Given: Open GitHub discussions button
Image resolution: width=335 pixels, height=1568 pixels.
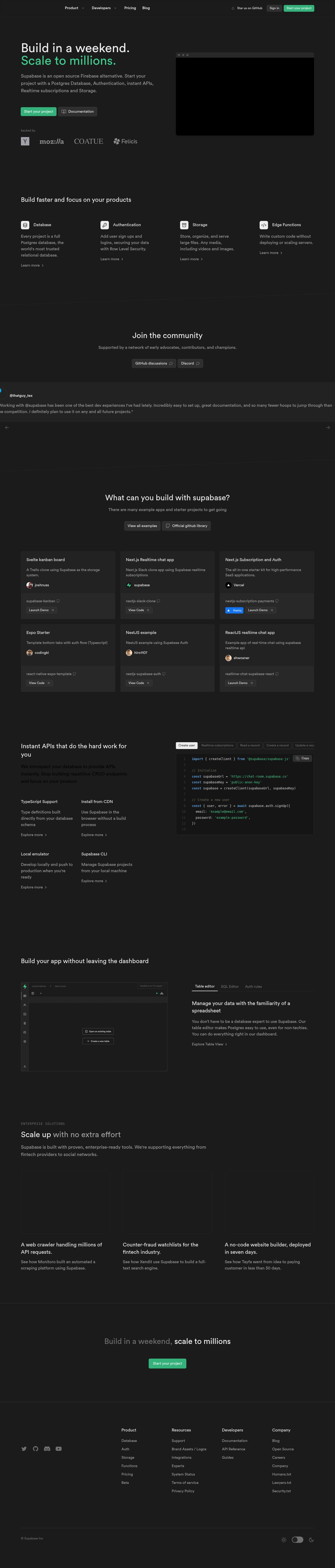Looking at the screenshot, I should pyautogui.click(x=154, y=363).
